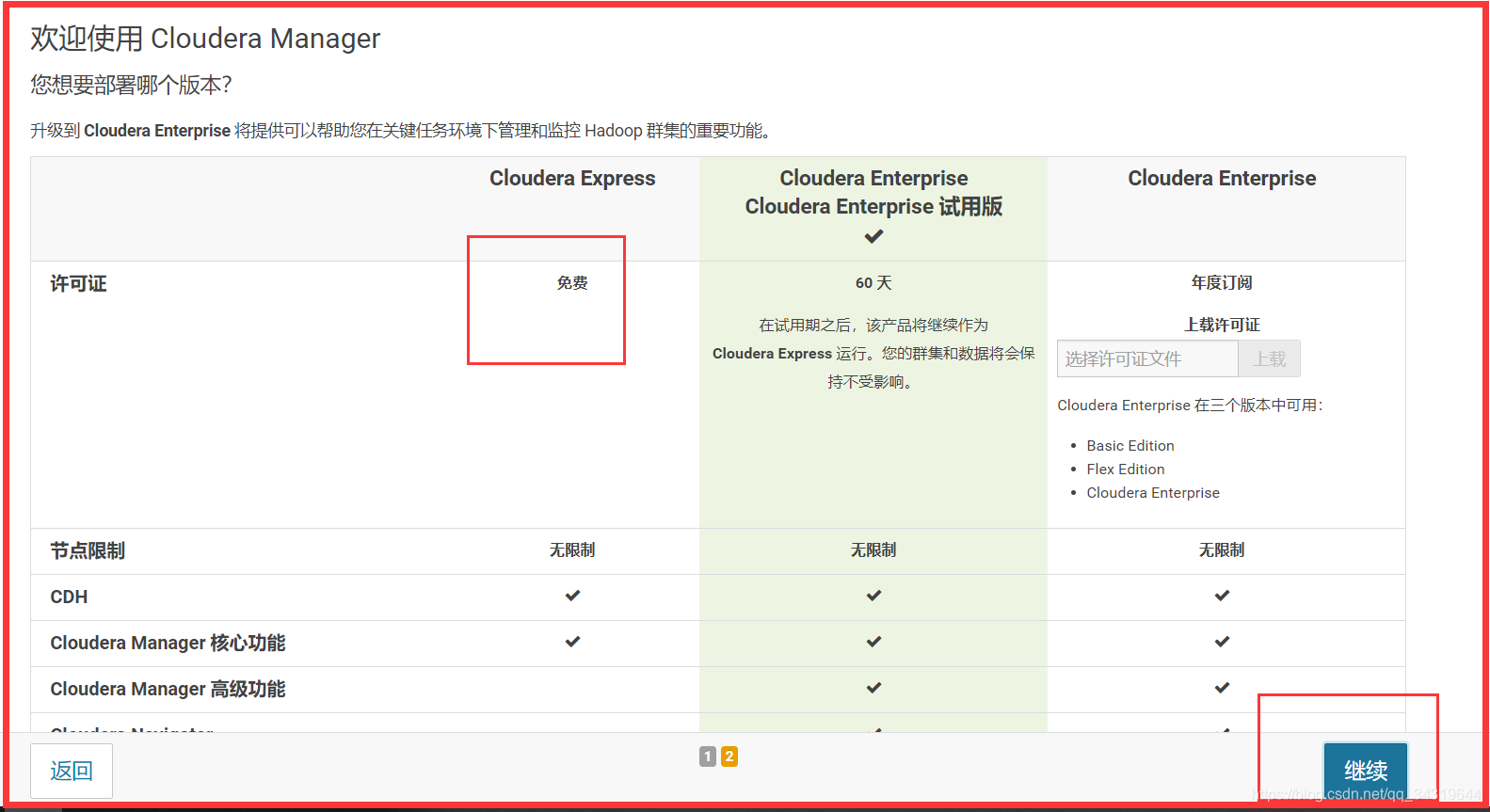Click 无限制 node limit under Express
The height and width of the screenshot is (812, 1490).
coord(572,549)
